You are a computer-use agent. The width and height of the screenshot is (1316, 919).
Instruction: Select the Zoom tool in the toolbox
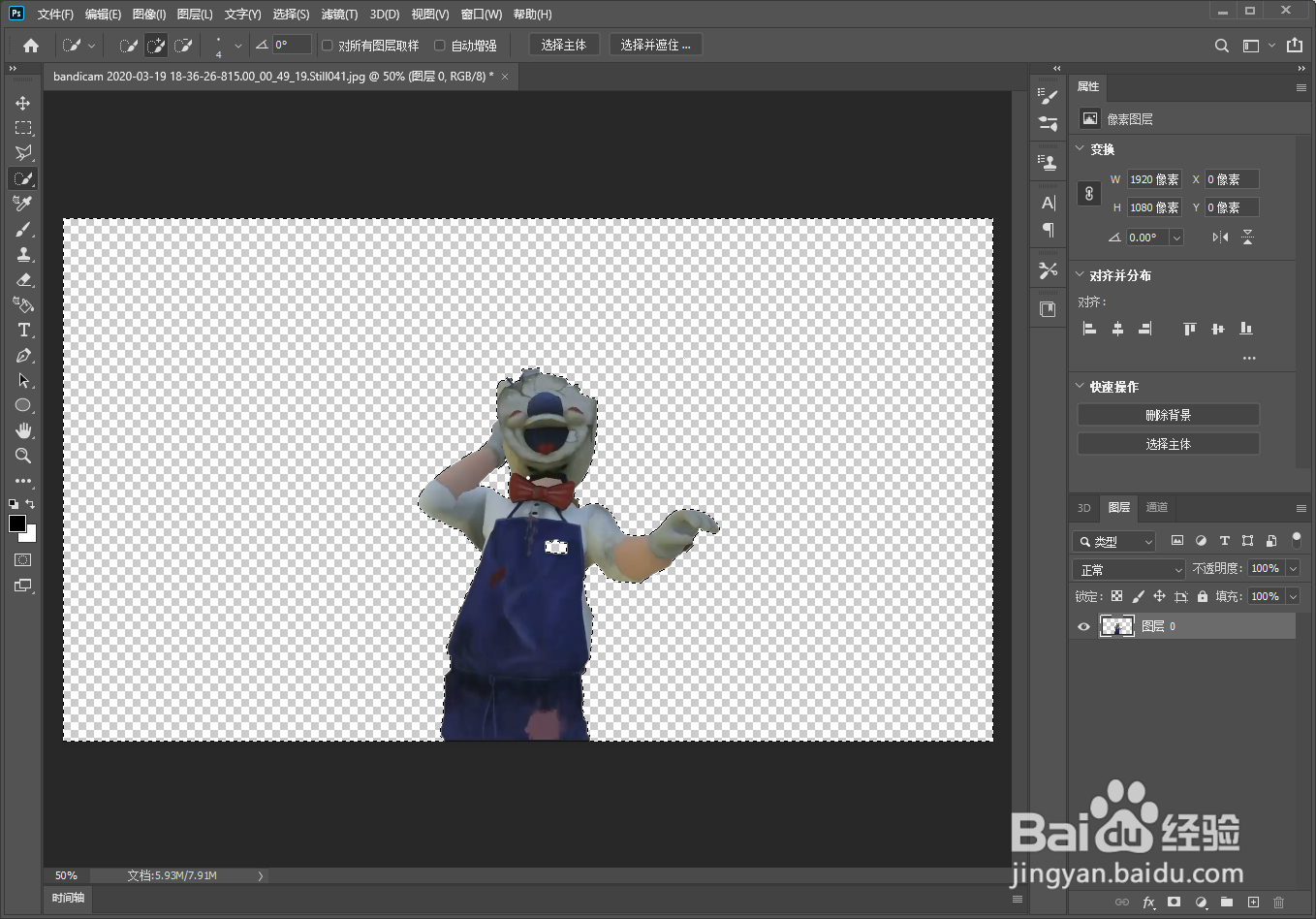coord(23,456)
